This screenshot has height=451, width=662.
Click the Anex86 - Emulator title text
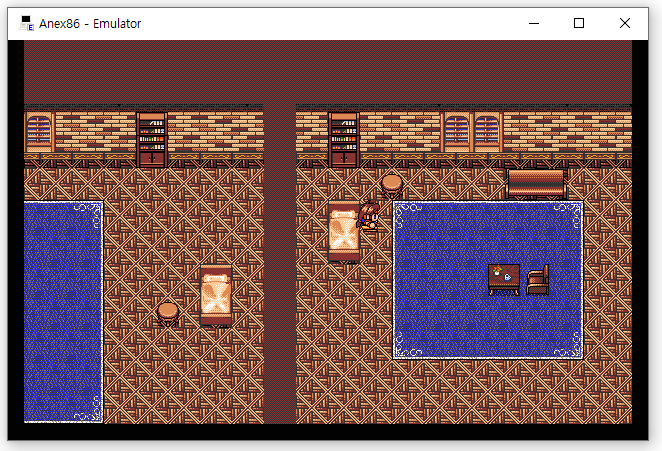tap(90, 24)
